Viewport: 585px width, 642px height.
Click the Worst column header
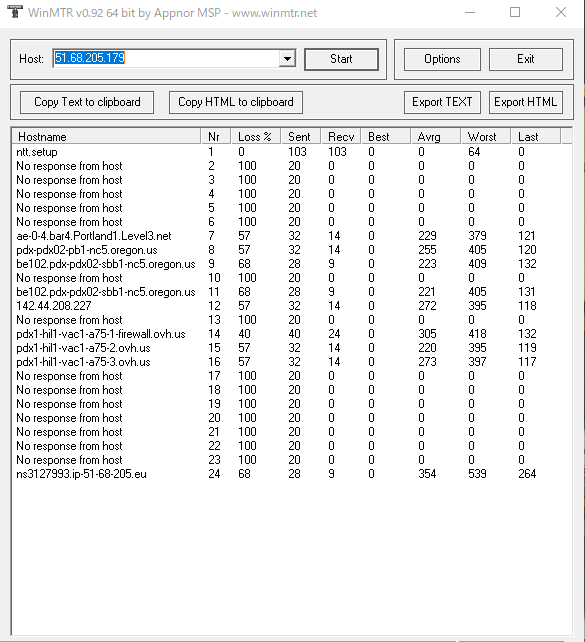(x=486, y=137)
